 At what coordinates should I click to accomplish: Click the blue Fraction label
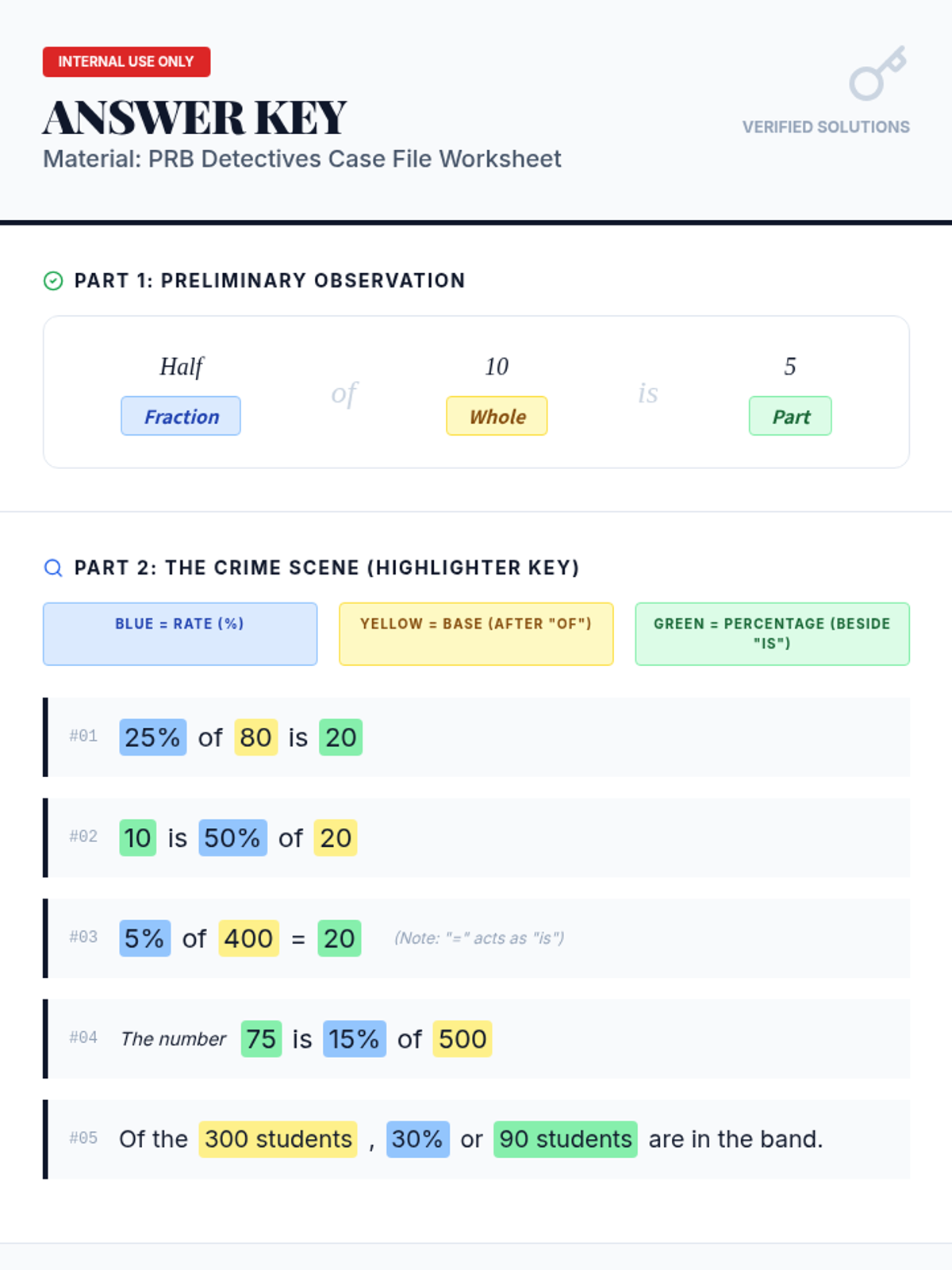tap(181, 417)
